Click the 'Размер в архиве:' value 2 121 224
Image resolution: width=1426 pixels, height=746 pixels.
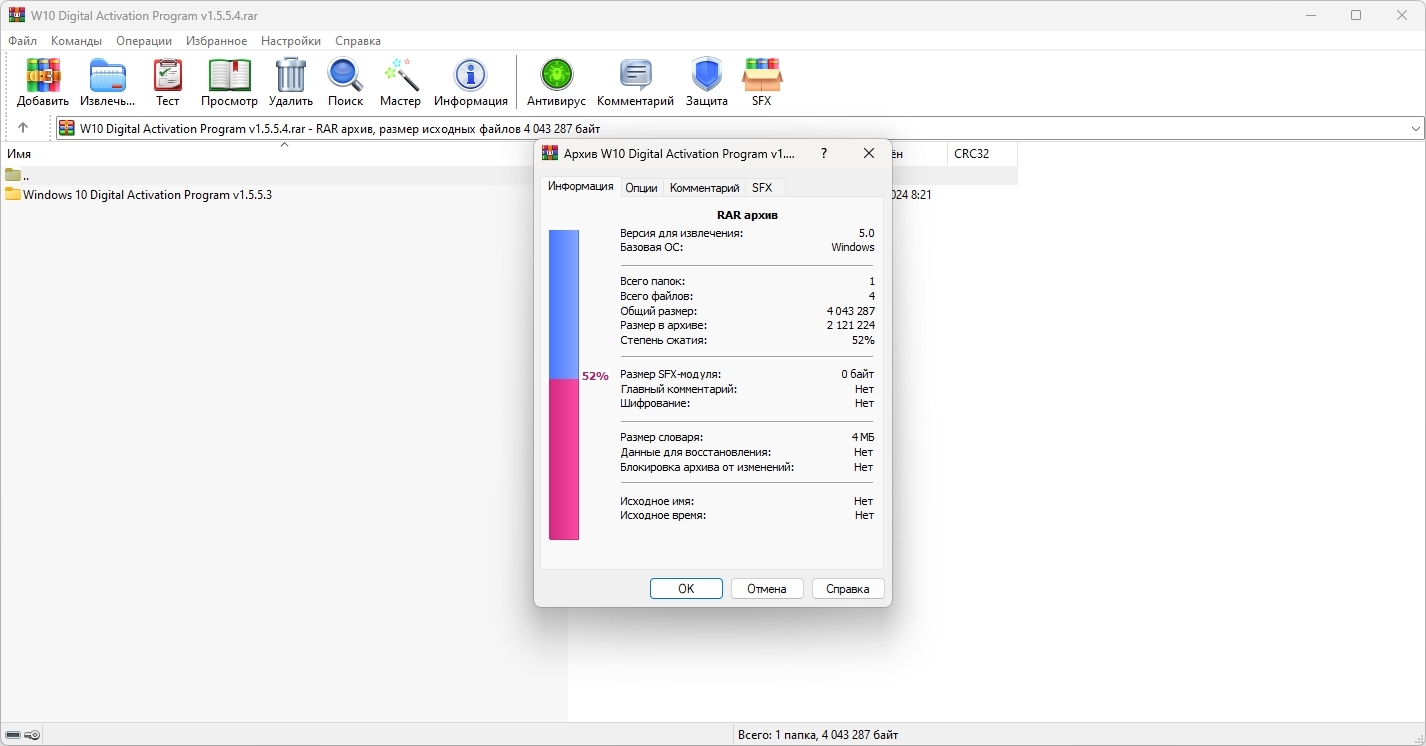point(850,326)
